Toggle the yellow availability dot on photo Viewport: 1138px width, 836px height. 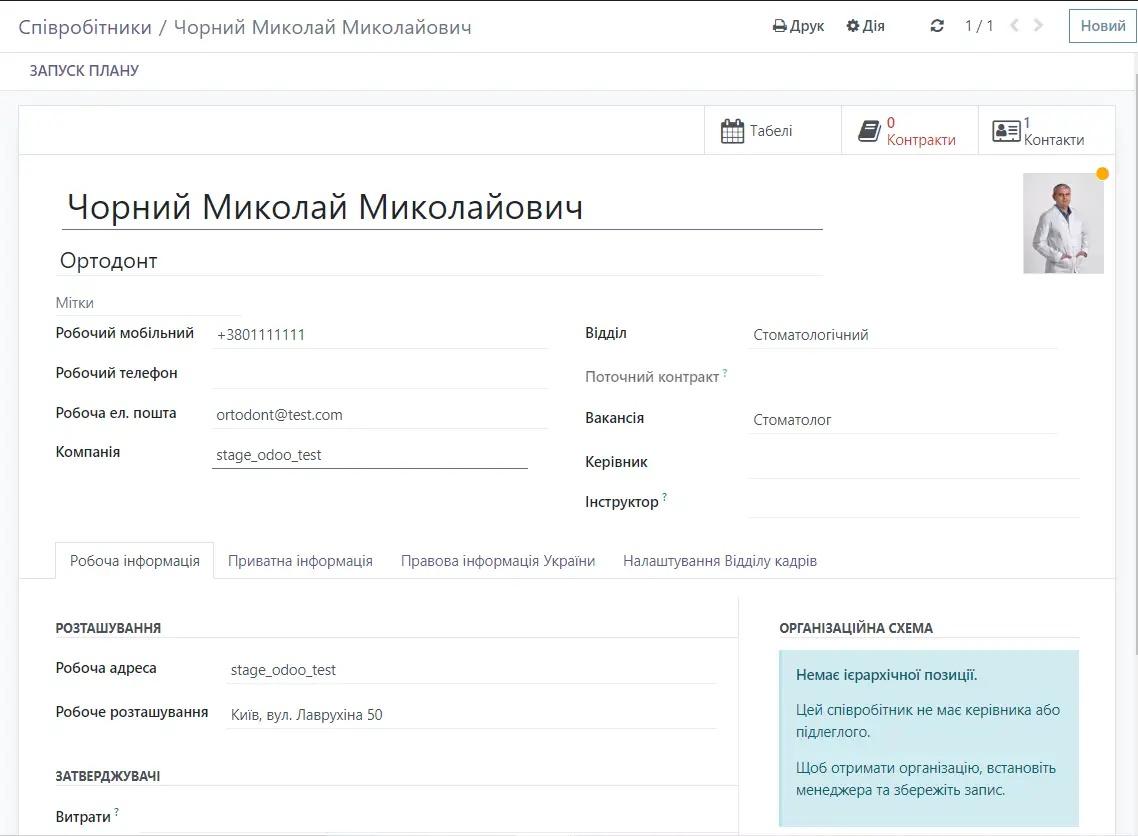[1102, 173]
